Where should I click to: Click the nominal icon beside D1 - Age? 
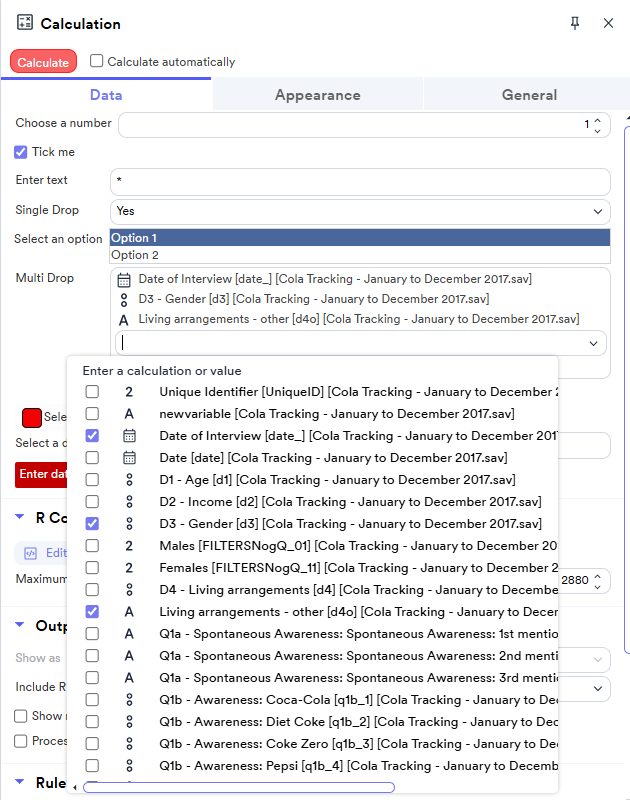(129, 480)
